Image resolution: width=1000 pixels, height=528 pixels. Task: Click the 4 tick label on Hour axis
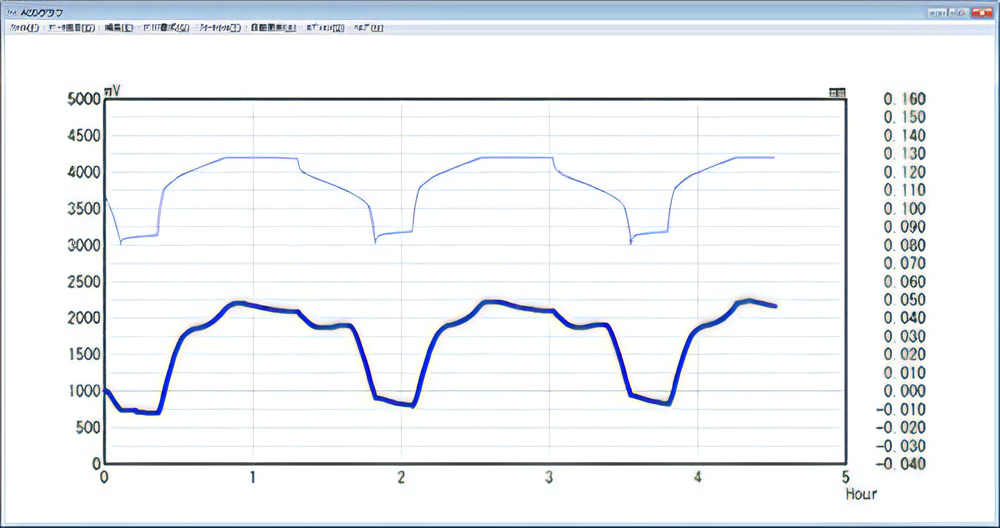(697, 477)
